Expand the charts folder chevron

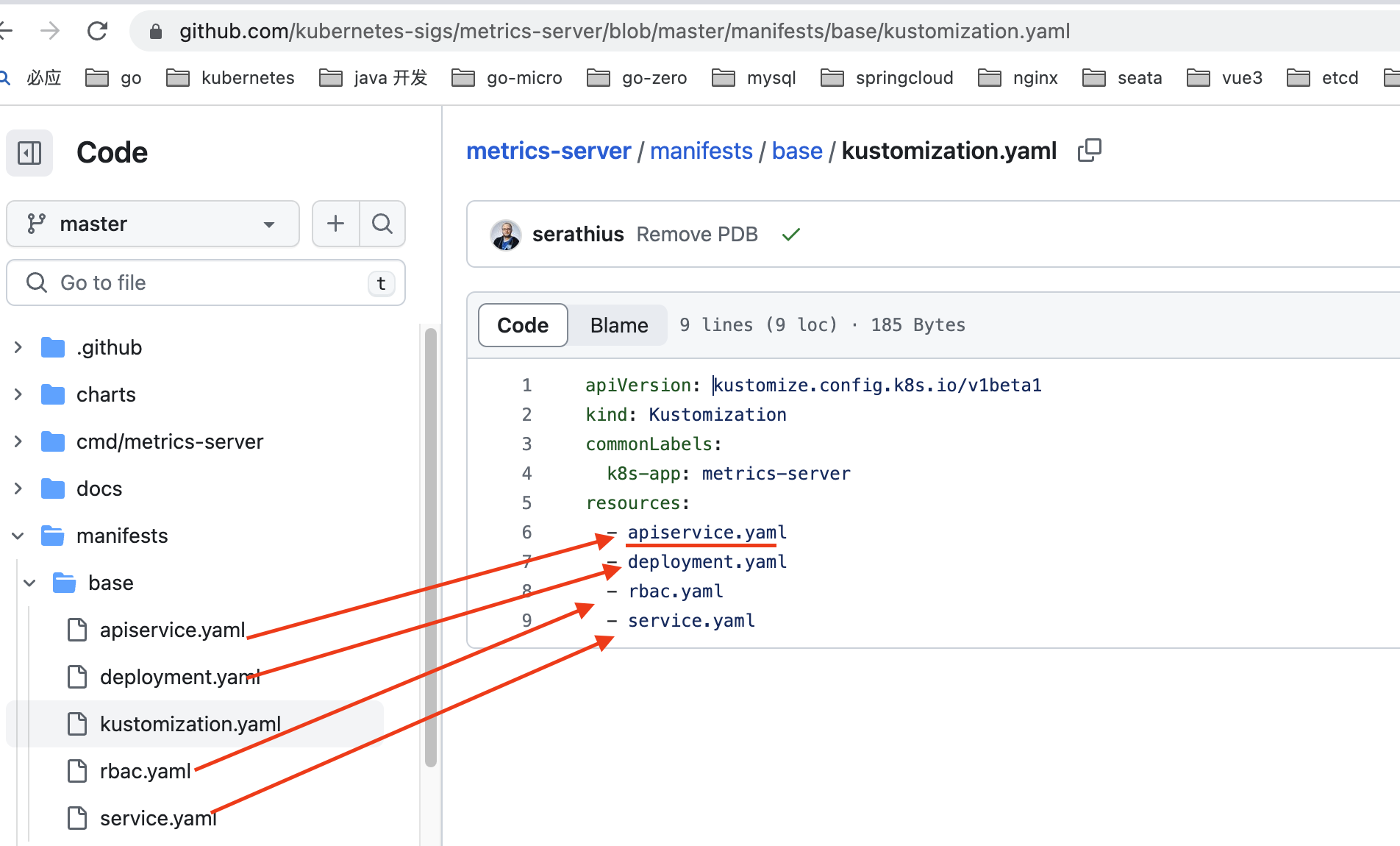18,394
